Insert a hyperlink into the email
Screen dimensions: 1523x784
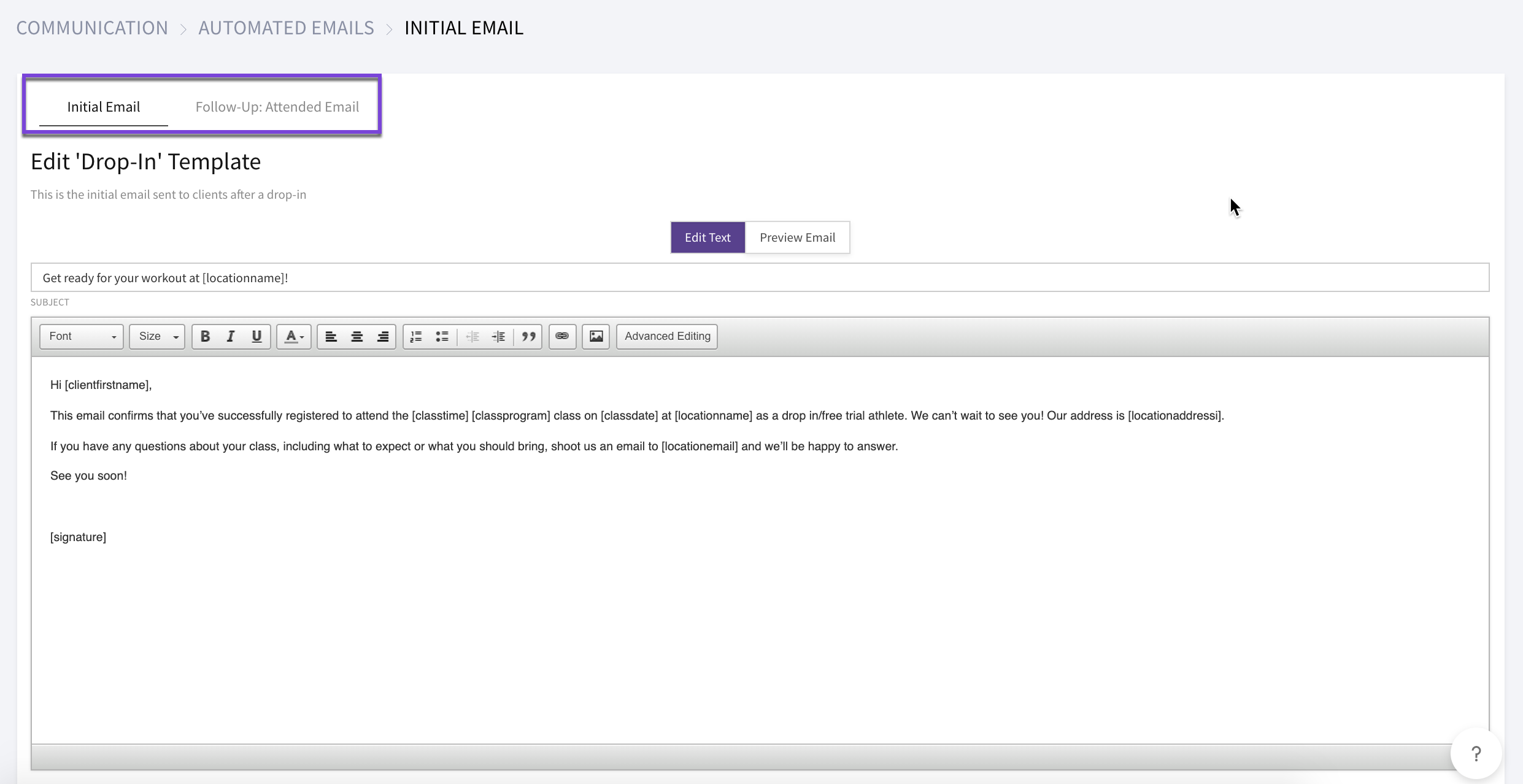(x=561, y=336)
